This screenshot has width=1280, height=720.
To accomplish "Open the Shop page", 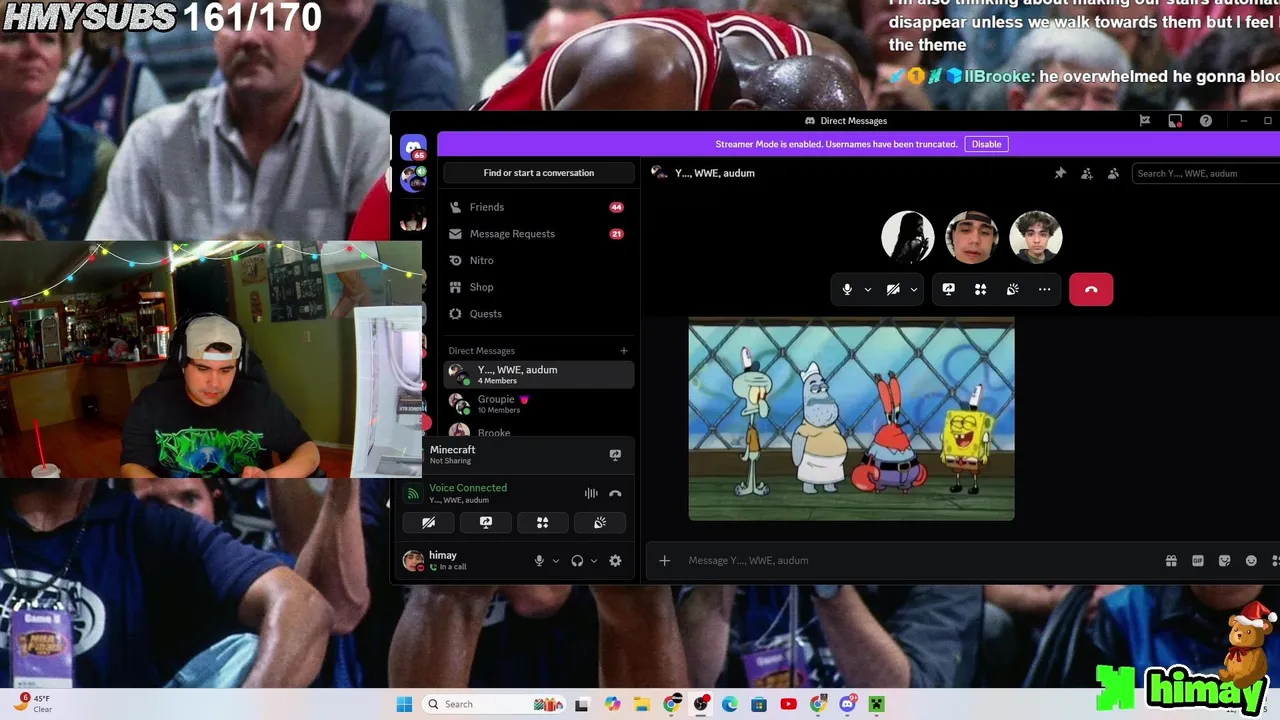I will point(539,287).
